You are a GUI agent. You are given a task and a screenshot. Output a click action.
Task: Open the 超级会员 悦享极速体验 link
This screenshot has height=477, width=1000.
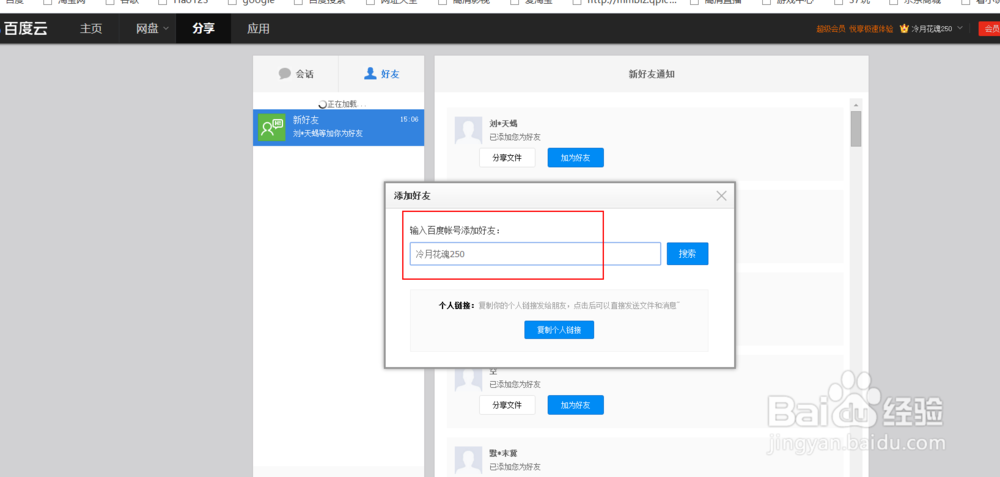click(x=855, y=29)
